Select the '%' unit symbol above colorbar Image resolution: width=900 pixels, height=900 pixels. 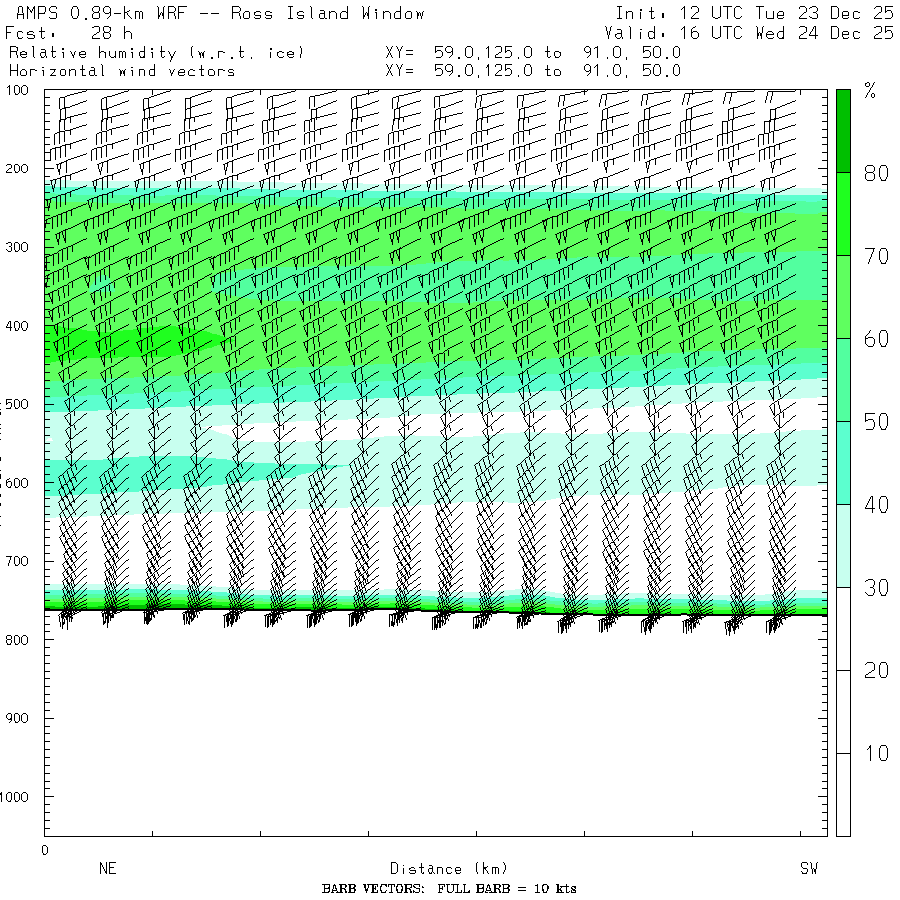870,93
